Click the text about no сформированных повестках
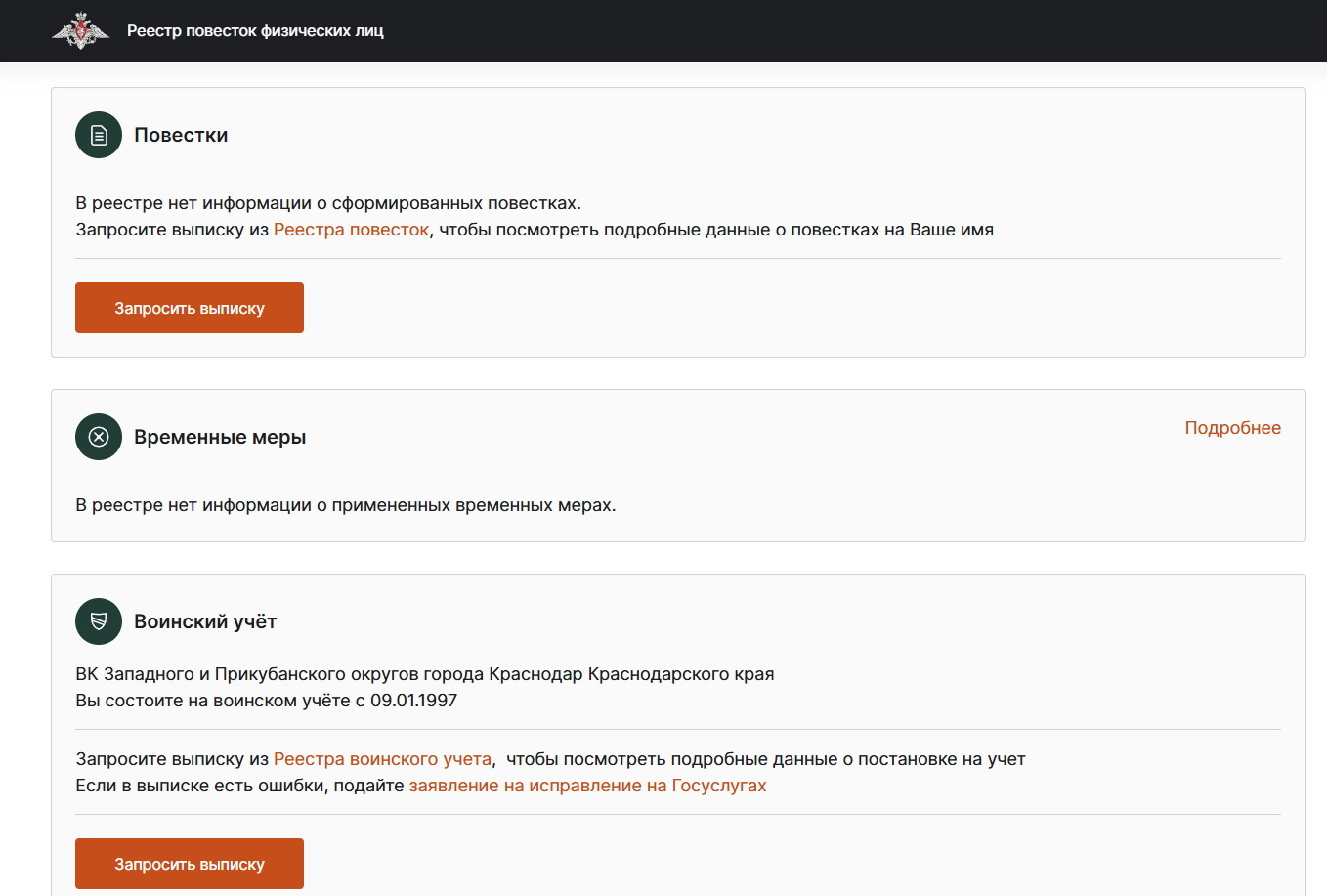This screenshot has height=896, width=1327. [328, 203]
